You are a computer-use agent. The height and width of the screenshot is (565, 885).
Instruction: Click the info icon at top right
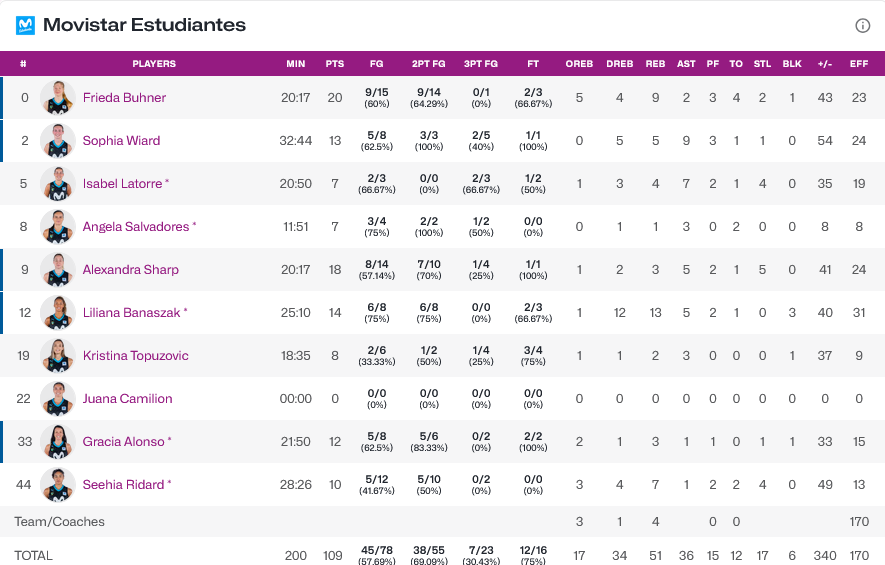(862, 26)
